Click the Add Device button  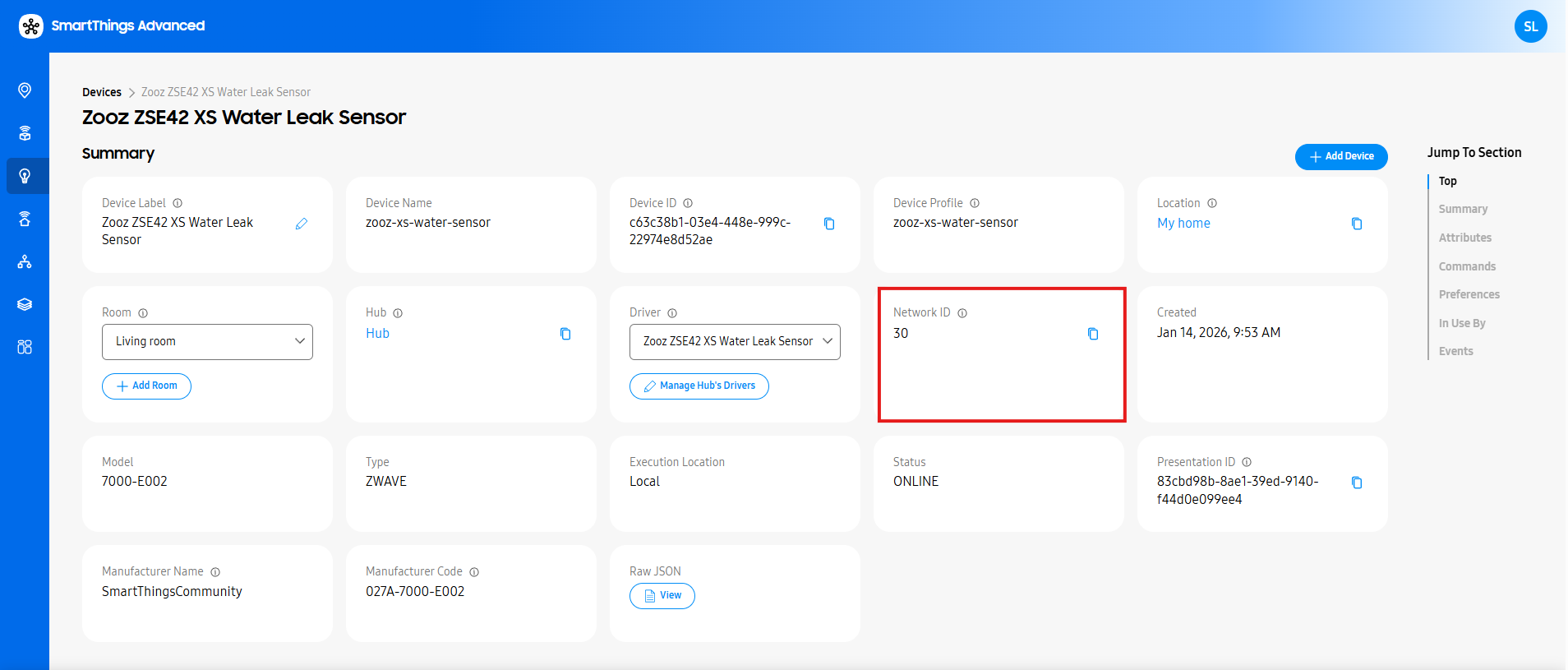(x=1341, y=156)
